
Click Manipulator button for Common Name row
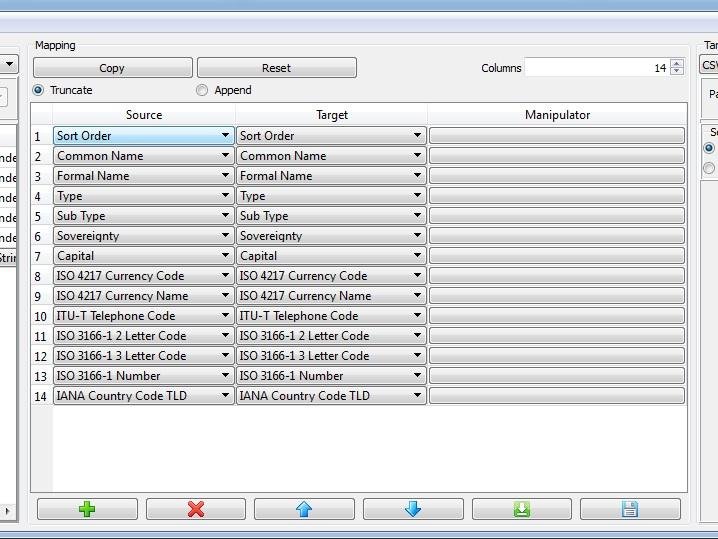click(x=557, y=156)
